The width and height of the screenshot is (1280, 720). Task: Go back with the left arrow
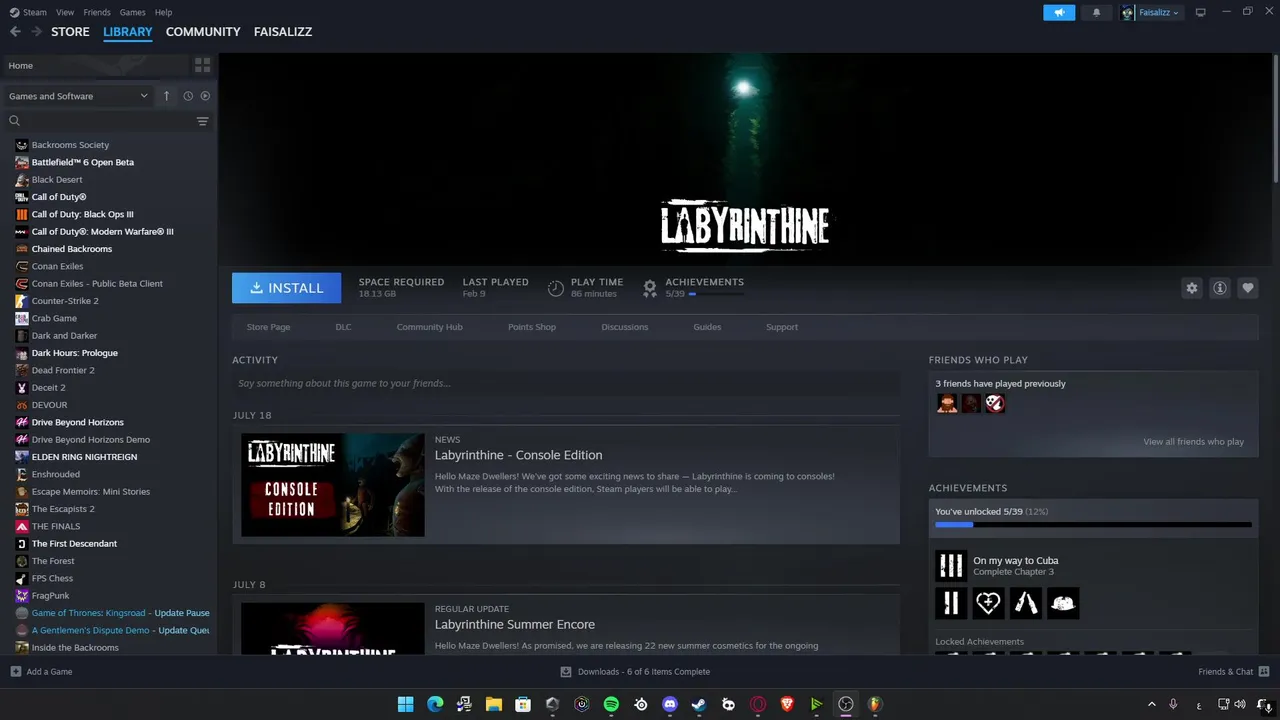coord(15,32)
